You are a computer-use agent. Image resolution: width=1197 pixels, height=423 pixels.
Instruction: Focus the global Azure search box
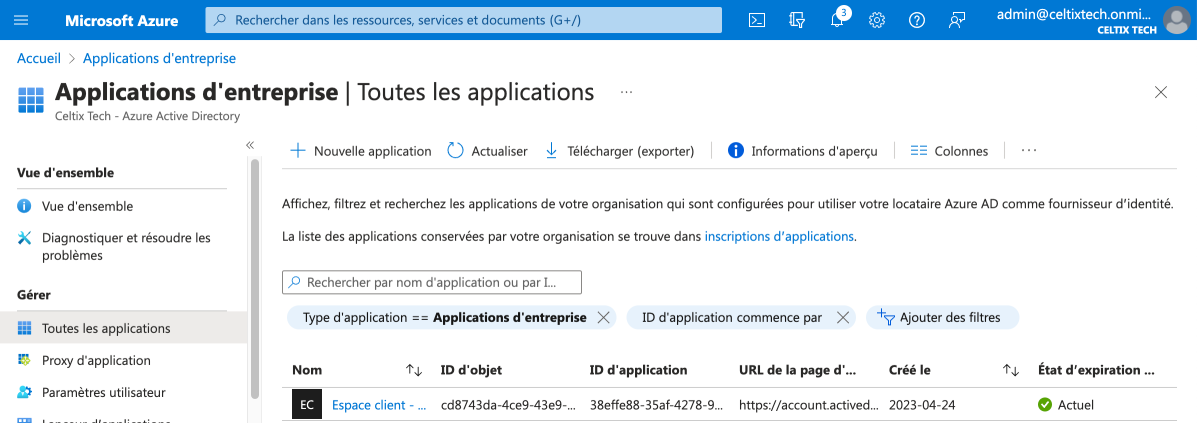(x=463, y=21)
